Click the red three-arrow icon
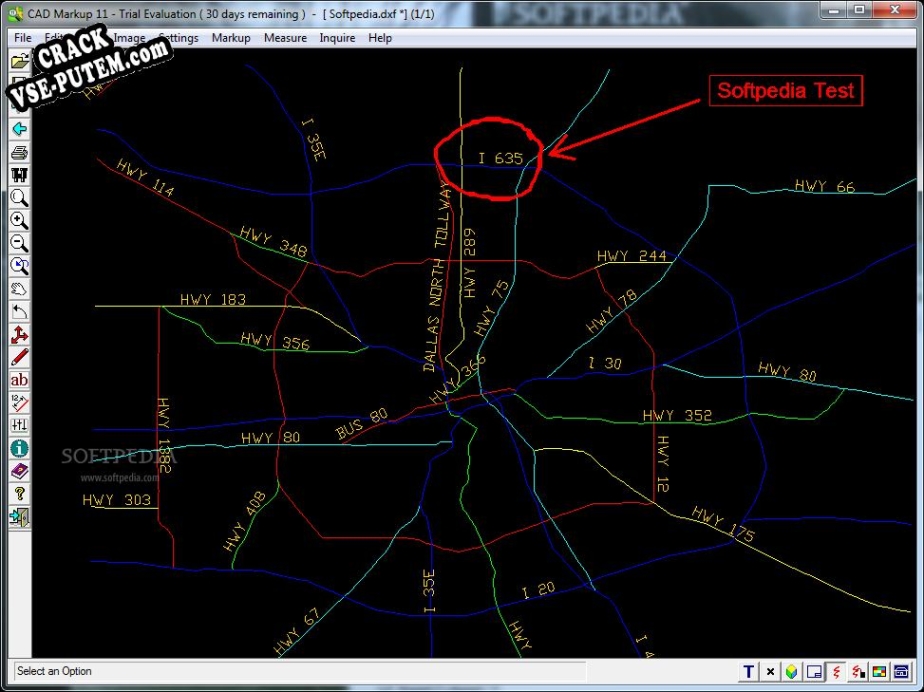924x692 pixels. click(19, 334)
